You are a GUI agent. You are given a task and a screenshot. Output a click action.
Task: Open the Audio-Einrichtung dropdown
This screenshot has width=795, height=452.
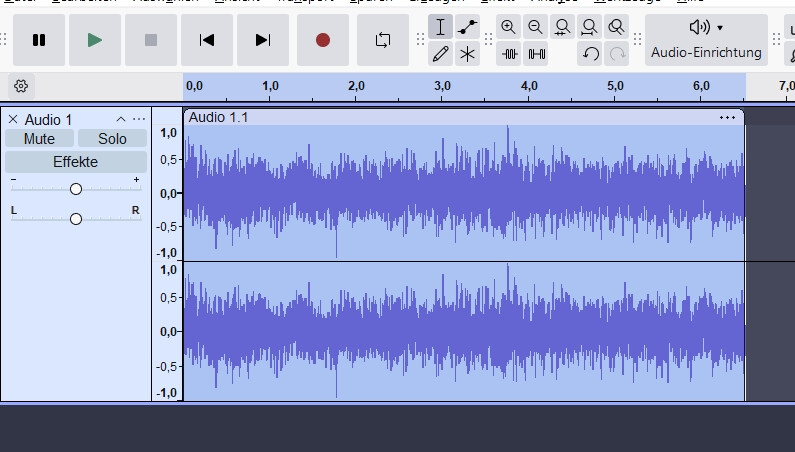(706, 40)
